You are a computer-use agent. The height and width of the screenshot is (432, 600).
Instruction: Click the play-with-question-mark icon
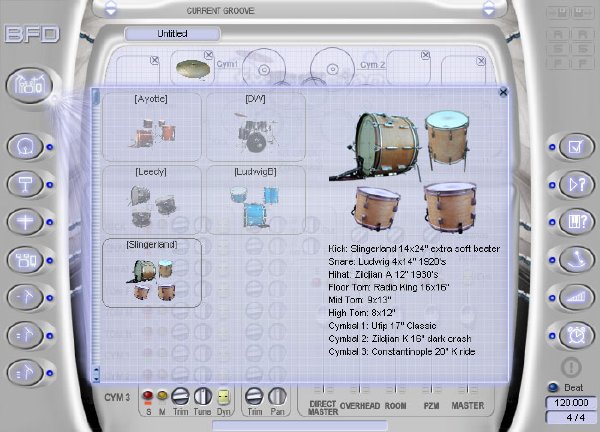(x=576, y=184)
